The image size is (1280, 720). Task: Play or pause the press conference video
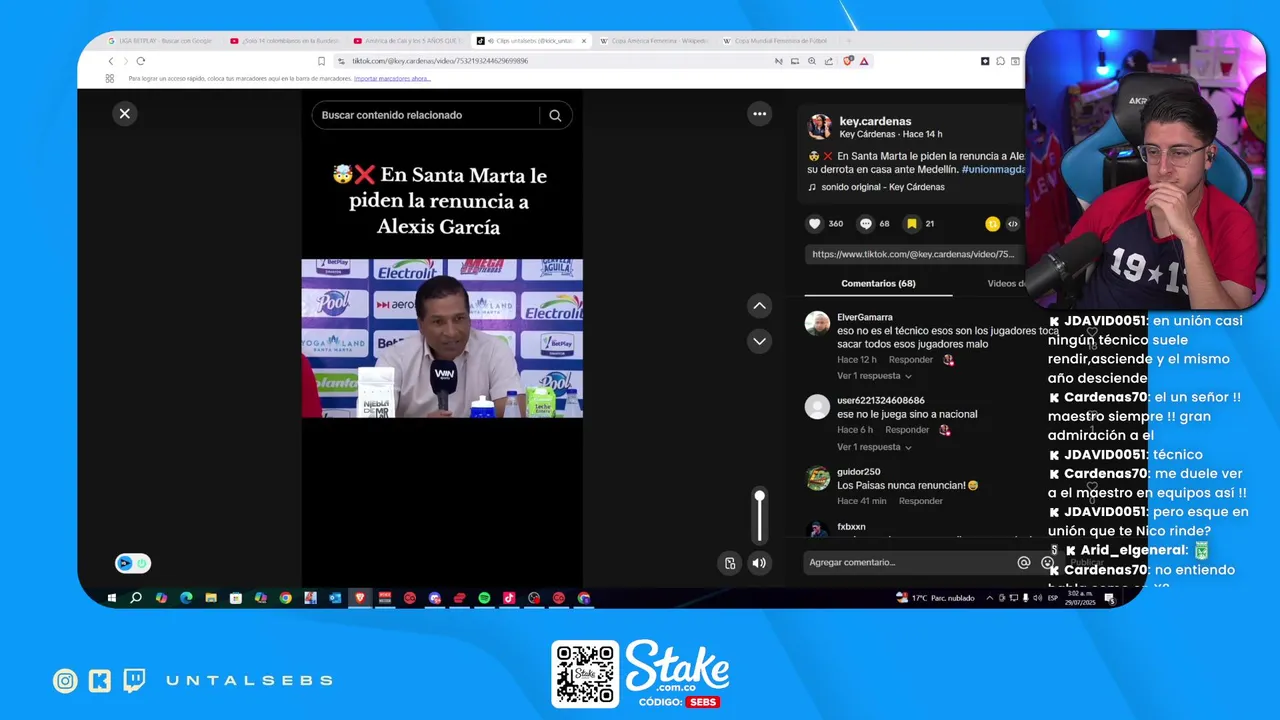click(x=442, y=338)
